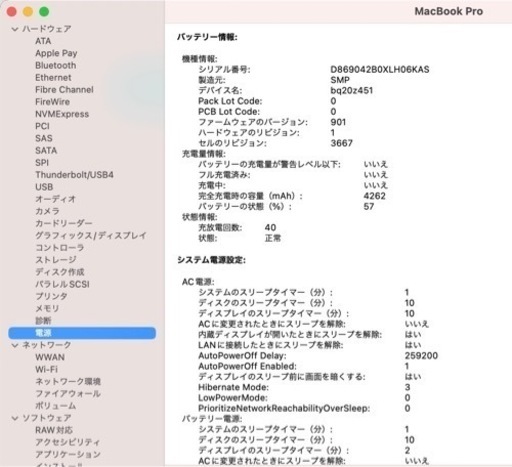This screenshot has width=512, height=467.
Task: Select the highlighted 電源 entry
Action: 82,333
